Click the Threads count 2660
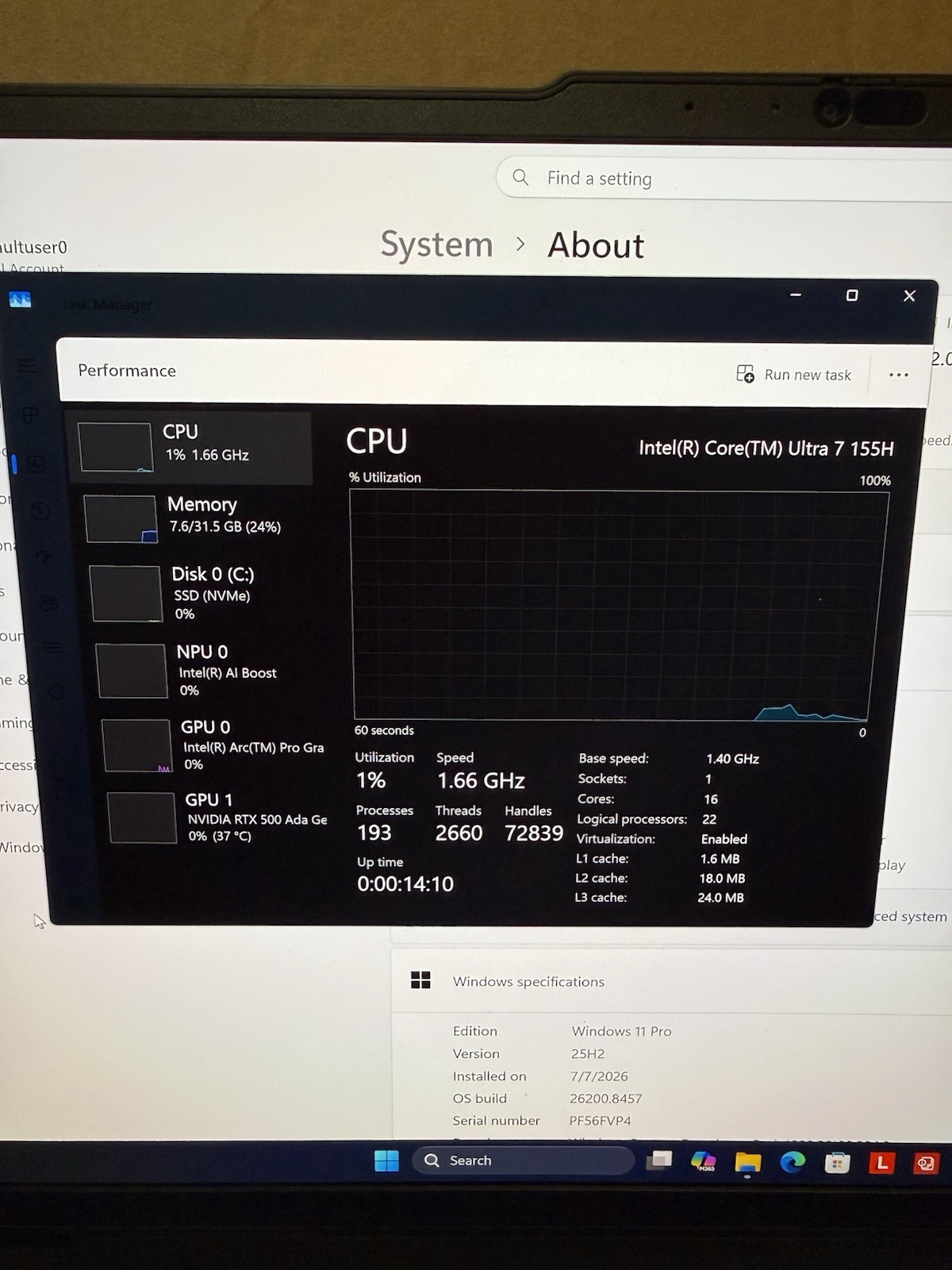This screenshot has height=1270, width=952. (x=459, y=833)
